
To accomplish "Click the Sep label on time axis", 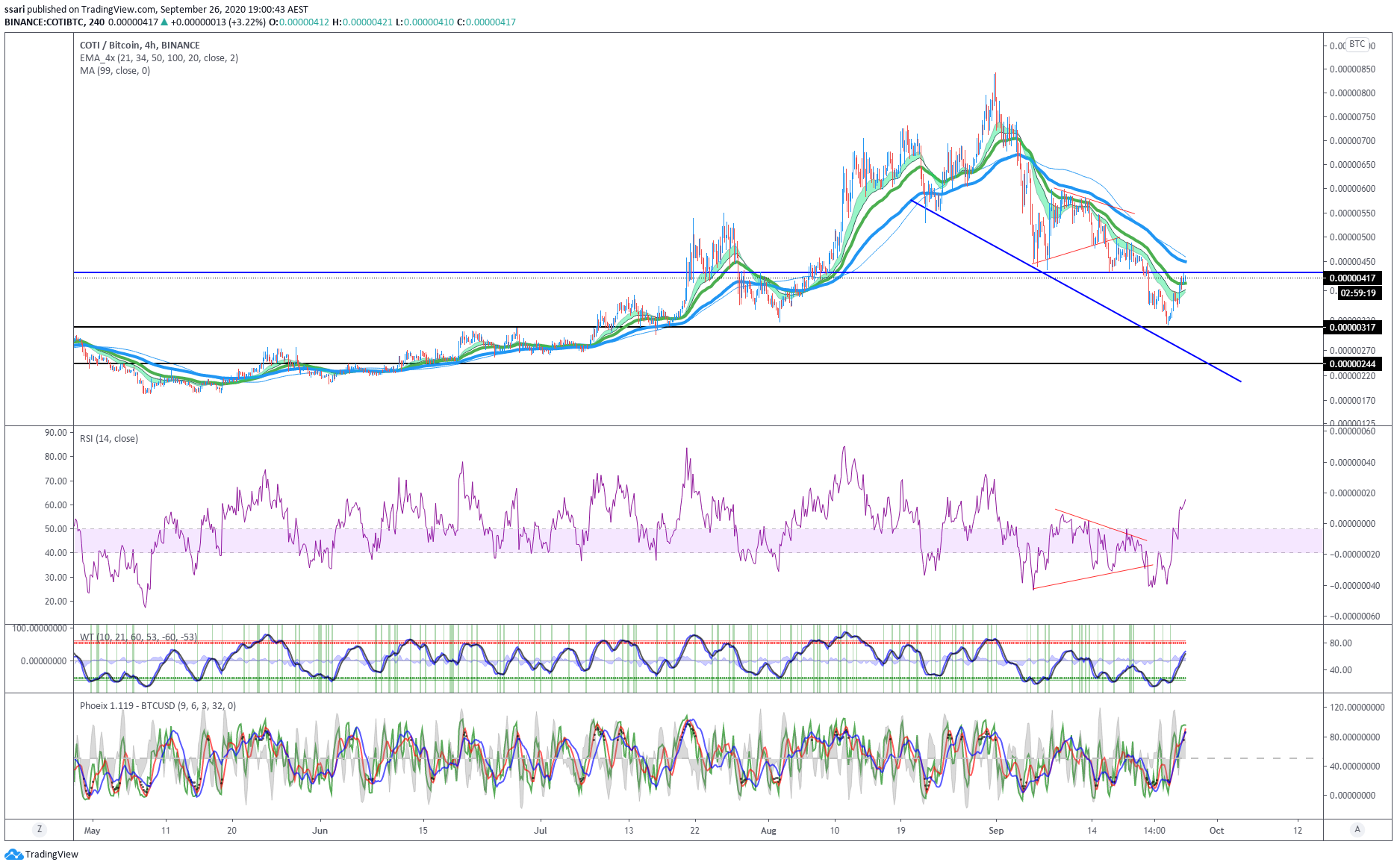I will pyautogui.click(x=996, y=830).
